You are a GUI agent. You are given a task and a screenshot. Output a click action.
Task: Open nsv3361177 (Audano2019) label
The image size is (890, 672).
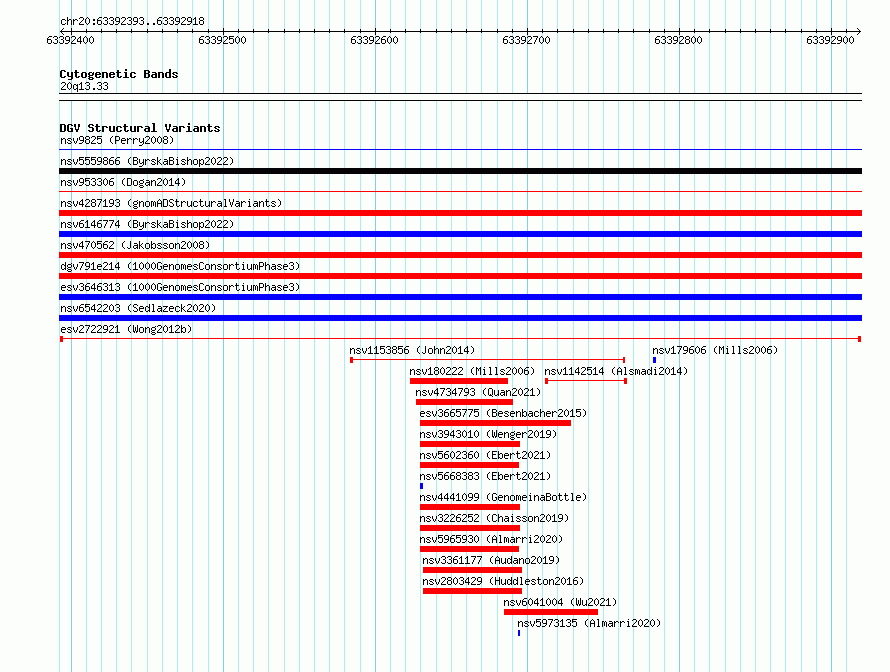[x=491, y=560]
